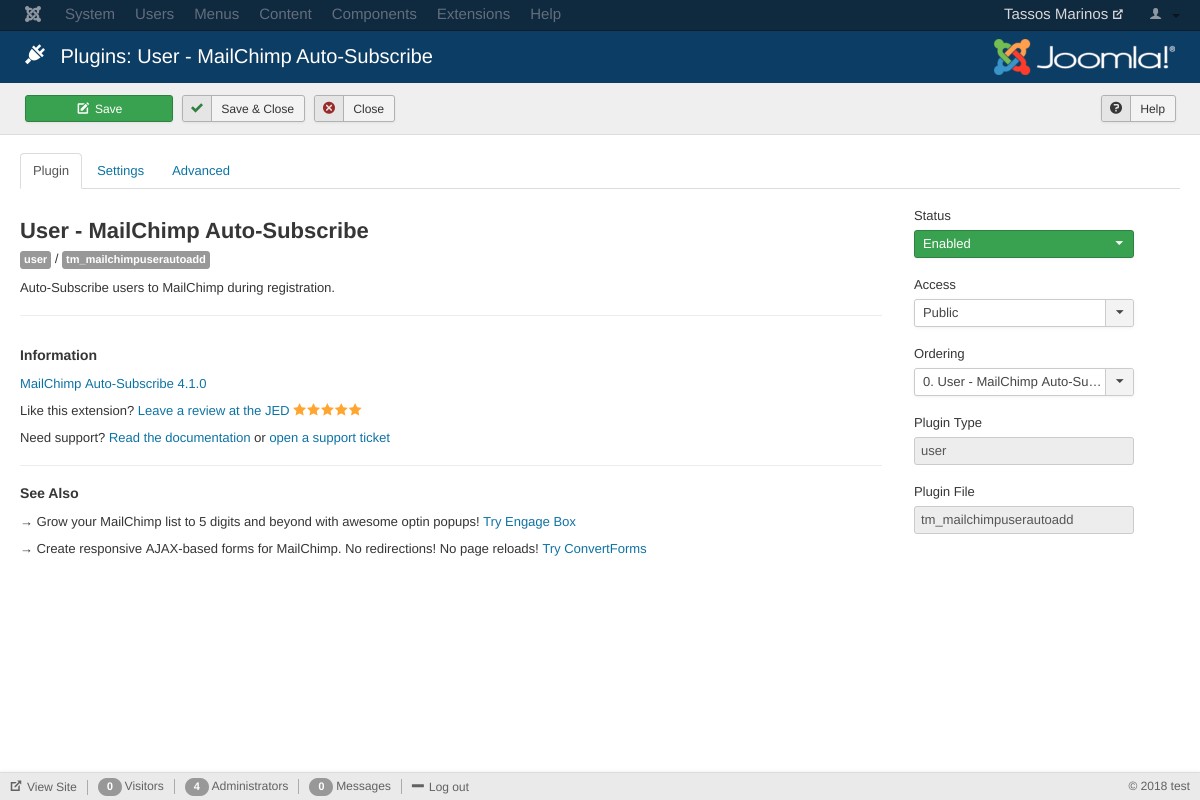The image size is (1200, 800).
Task: Switch to the Advanced tab
Action: [x=201, y=171]
